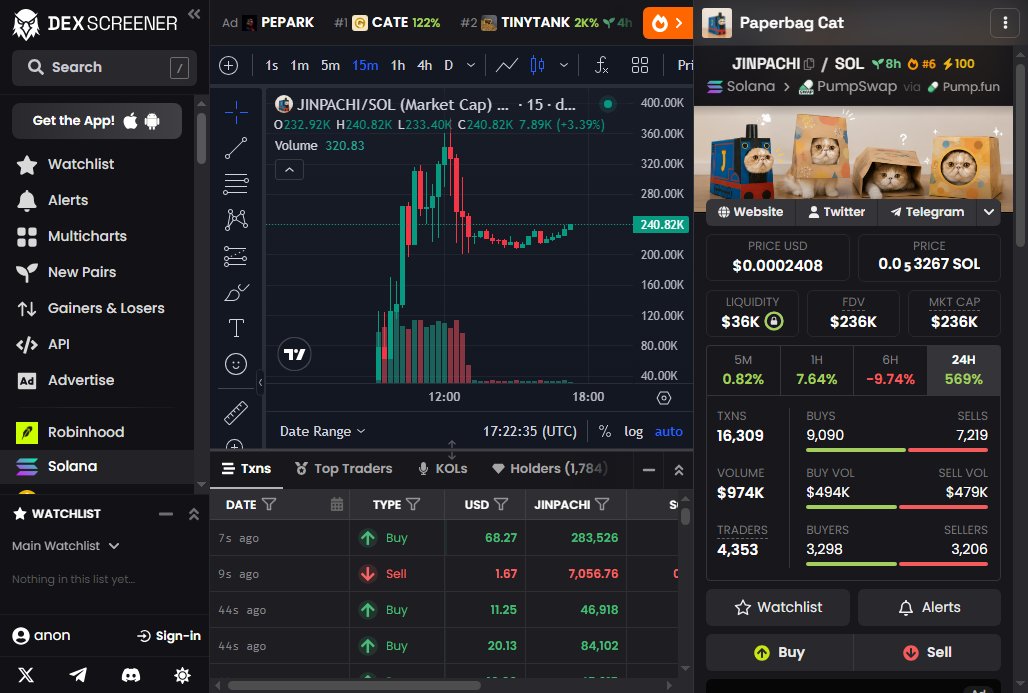Viewport: 1028px width, 693px height.
Task: Open the X (Twitter) social link in sidebar
Action: tap(26, 675)
